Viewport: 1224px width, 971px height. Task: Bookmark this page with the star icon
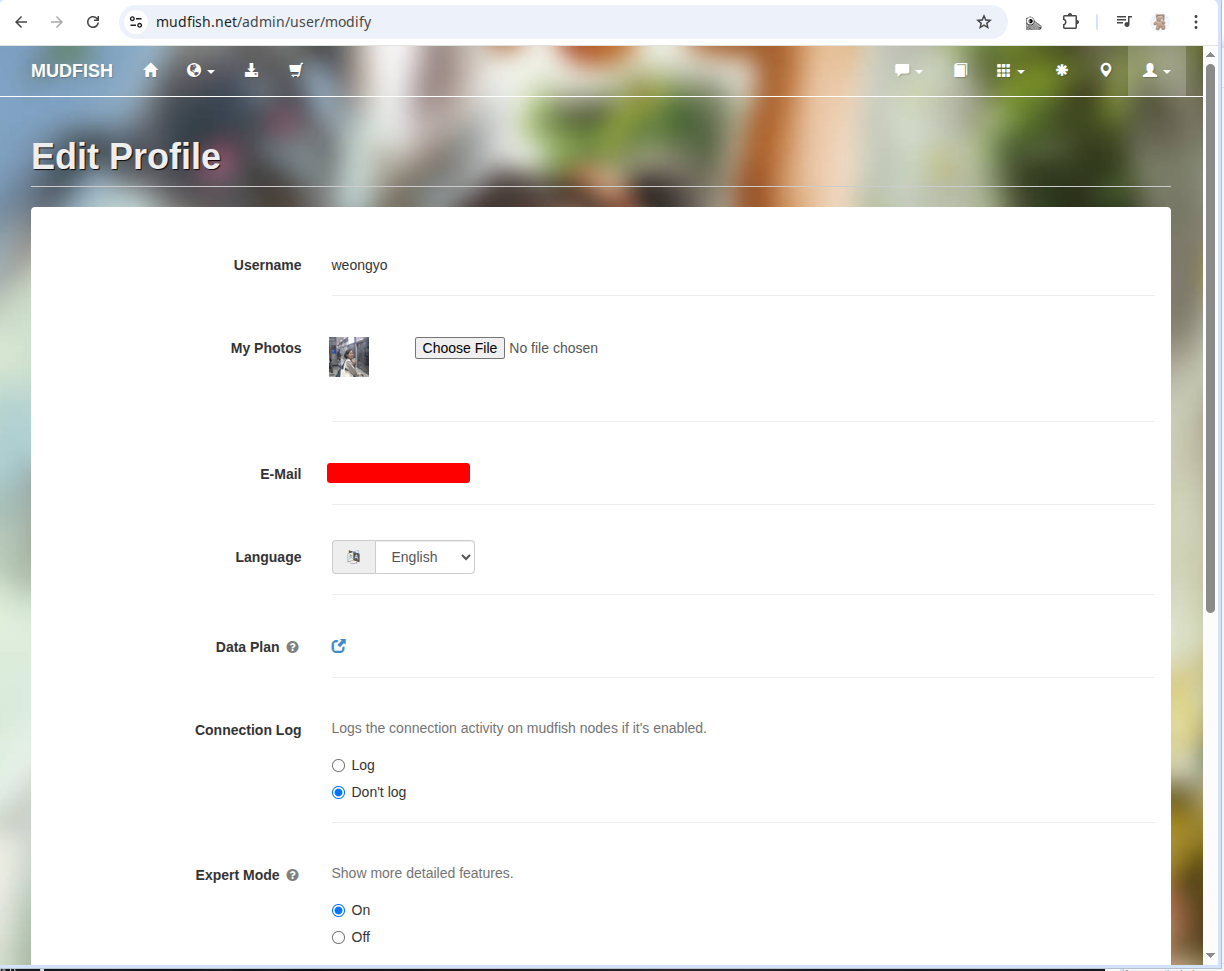click(984, 22)
